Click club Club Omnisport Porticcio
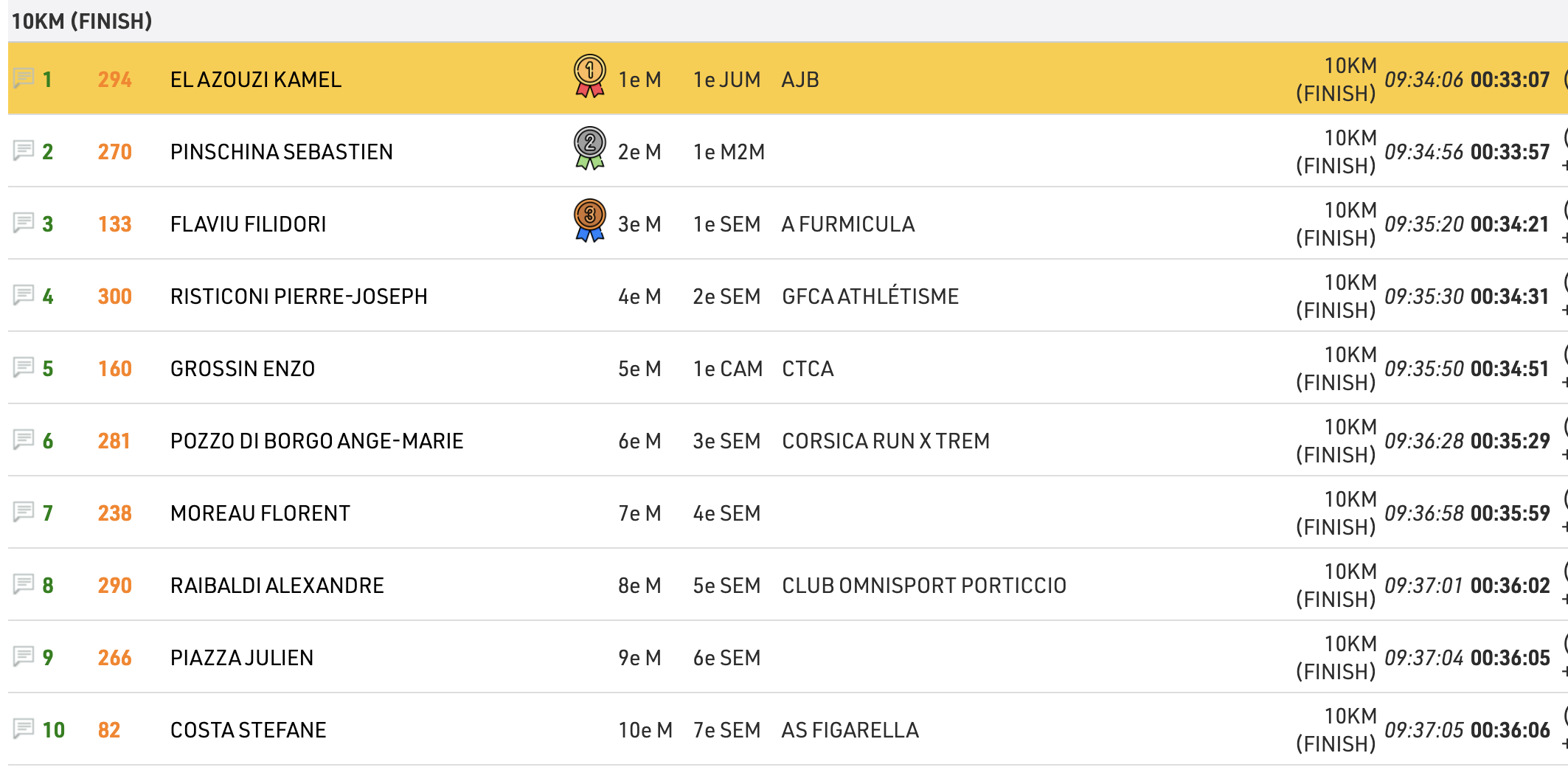The height and width of the screenshot is (767, 1568). click(x=923, y=586)
